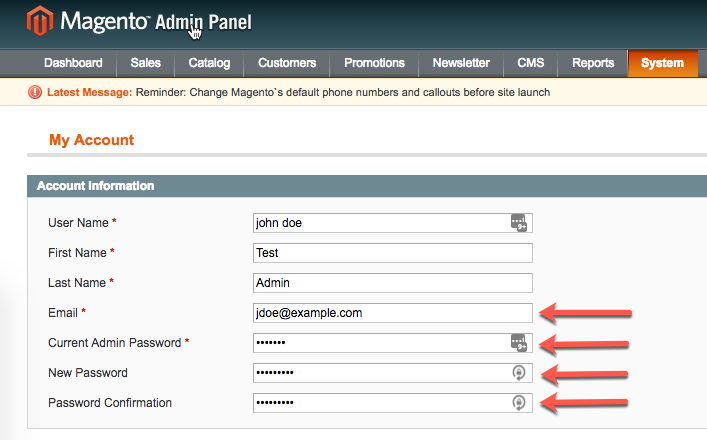
Task: Focus the User Name field containing john doe
Action: [380, 223]
